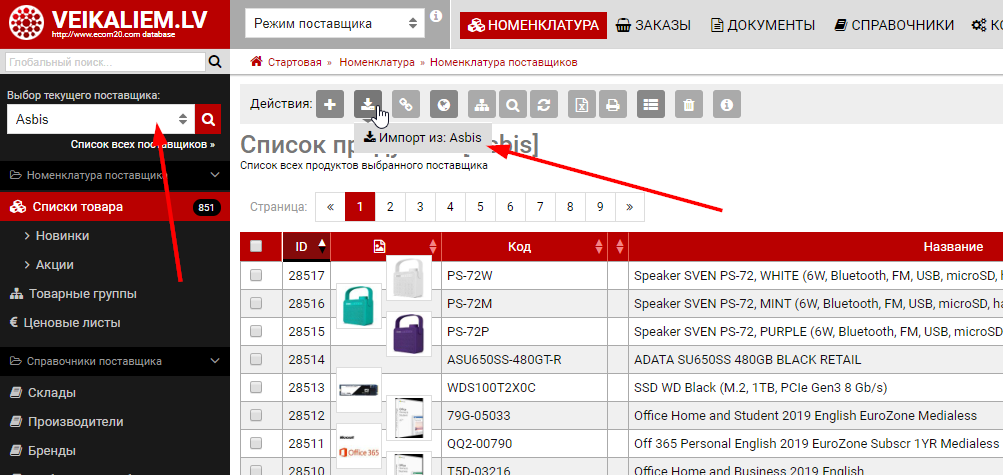The height and width of the screenshot is (475, 1003).
Task: Open the Asbis supplier selection dropdown
Action: click(x=100, y=119)
